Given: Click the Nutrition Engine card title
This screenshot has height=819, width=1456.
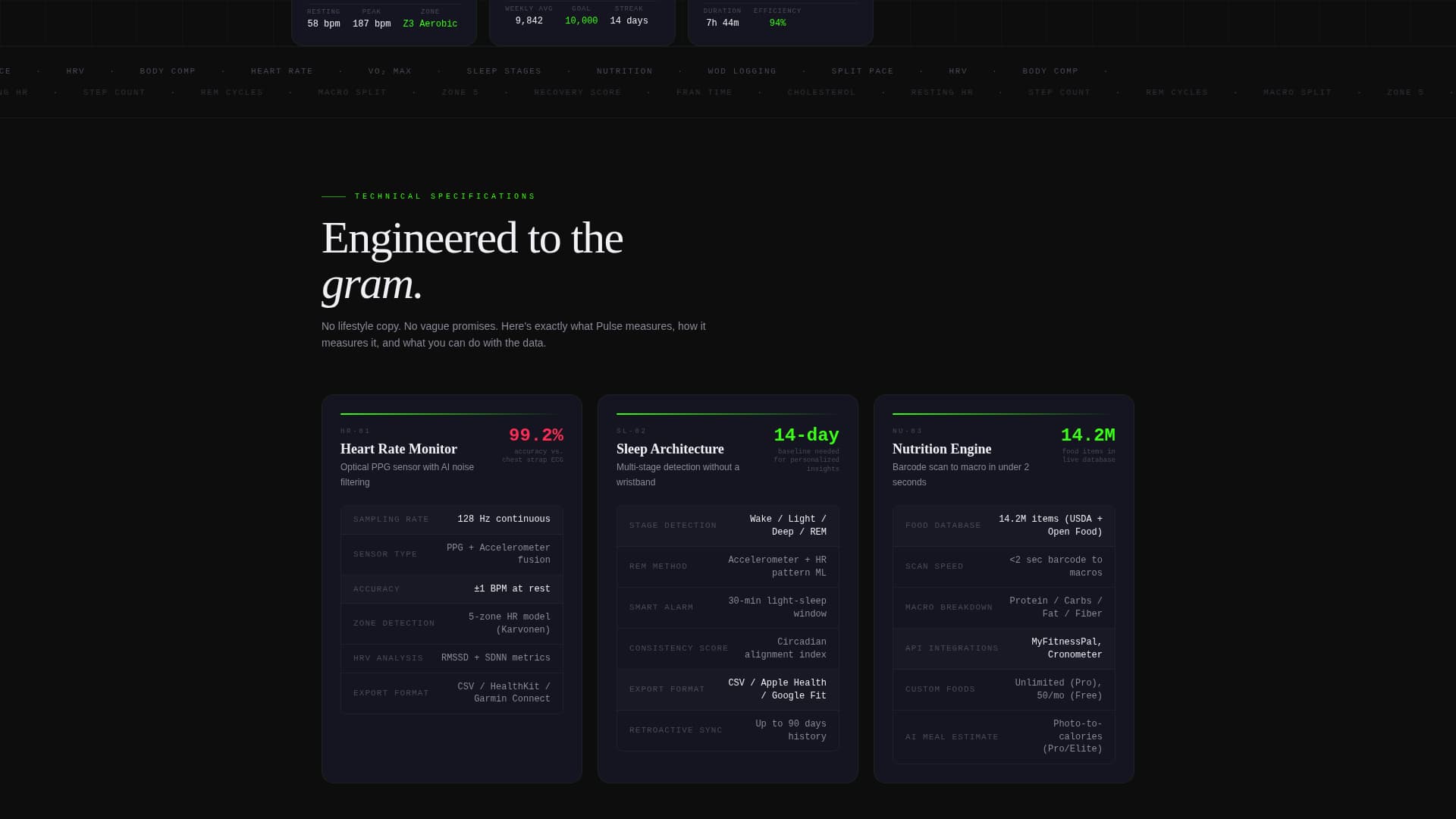Looking at the screenshot, I should pos(942,449).
